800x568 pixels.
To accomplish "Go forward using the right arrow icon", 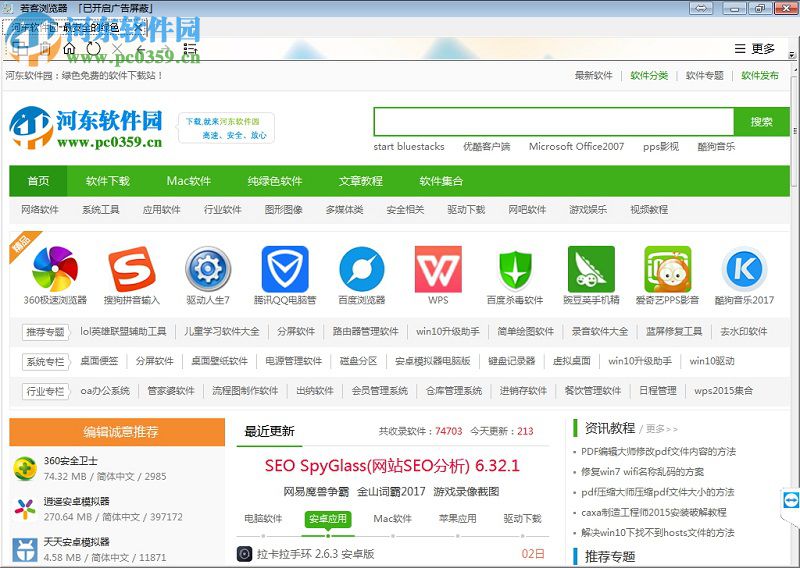I will click(165, 49).
